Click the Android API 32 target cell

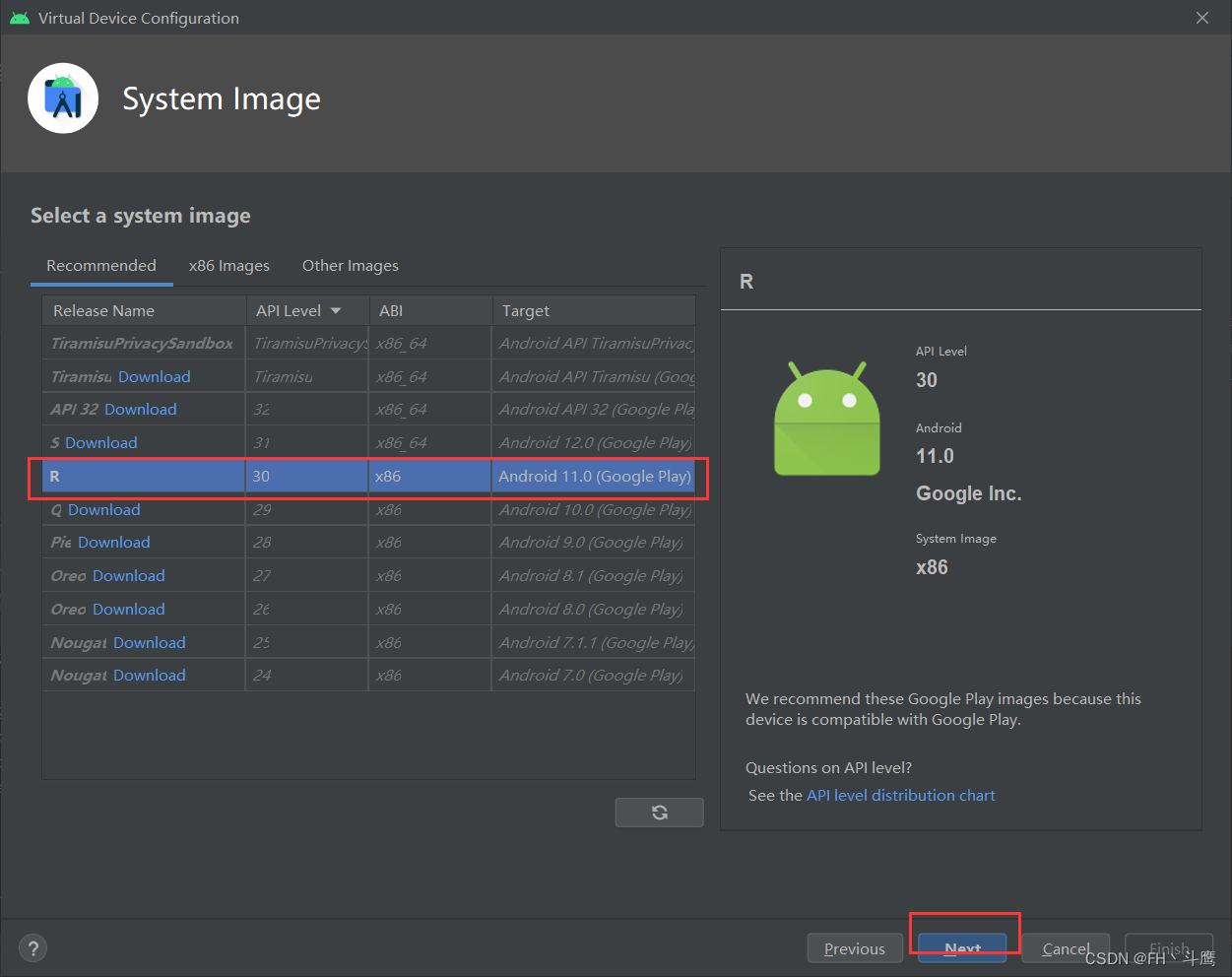[x=594, y=410]
